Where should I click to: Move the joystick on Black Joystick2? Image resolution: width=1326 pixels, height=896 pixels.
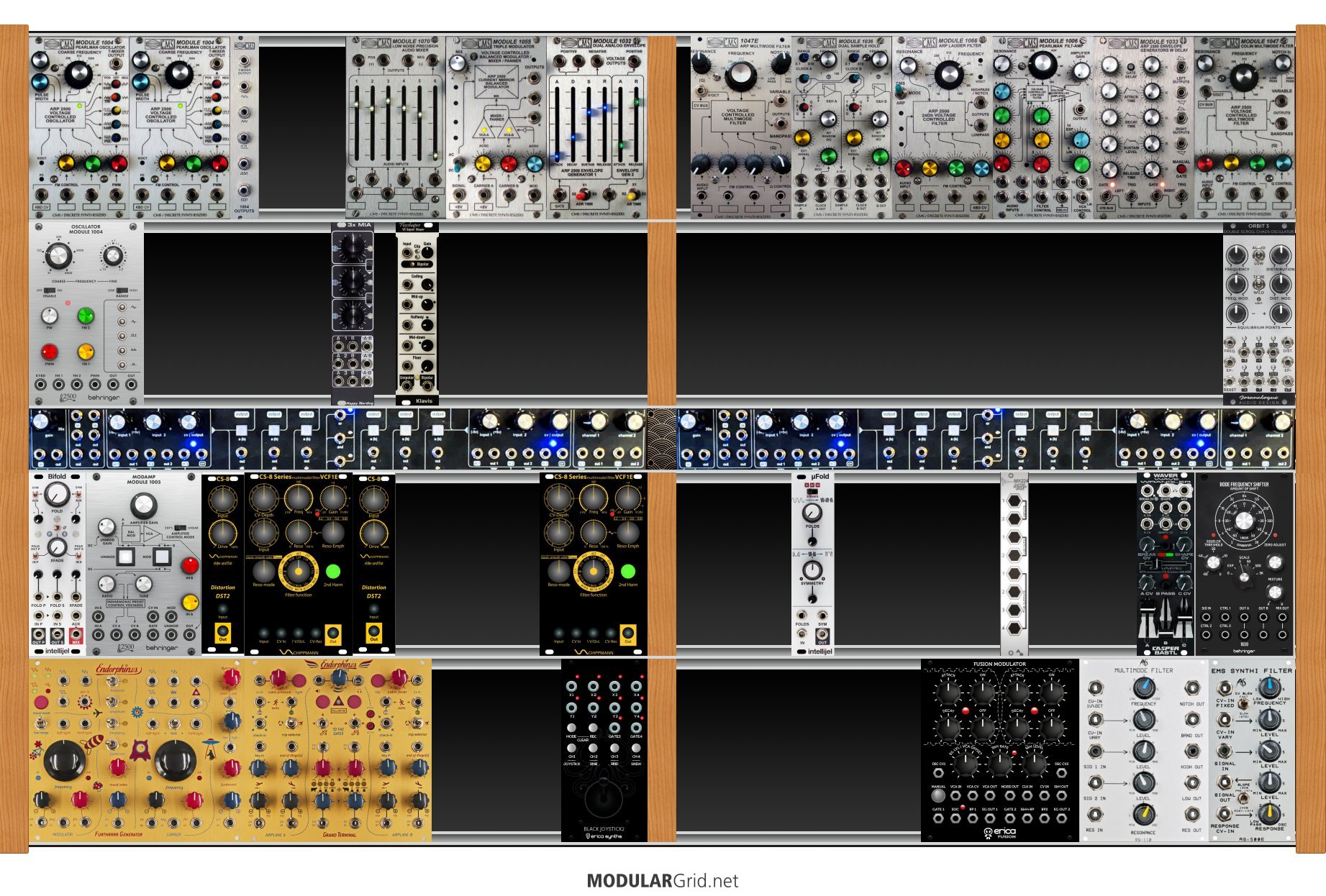[x=604, y=799]
